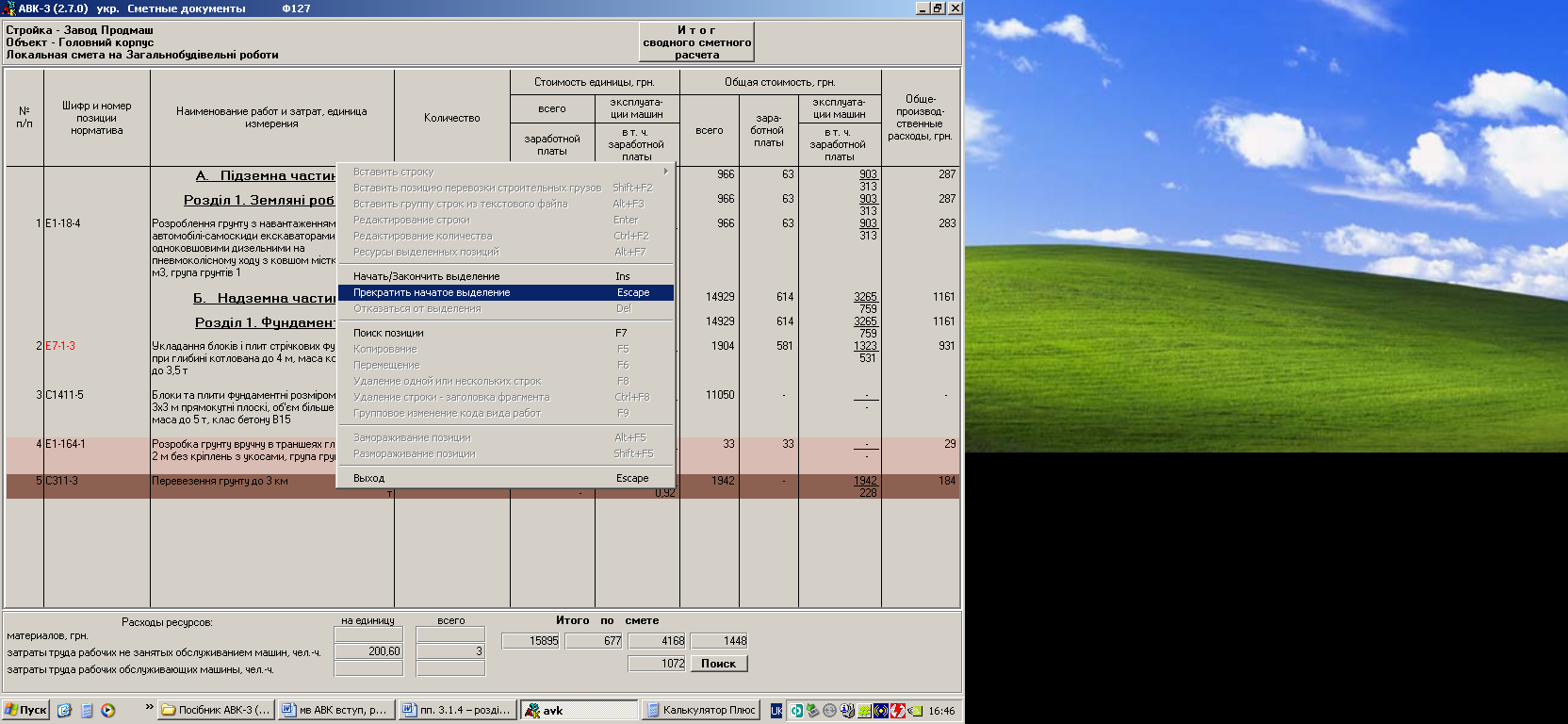Click 'Шифр и номер позиции норматива' header
The image size is (1568, 724).
[x=97, y=118]
